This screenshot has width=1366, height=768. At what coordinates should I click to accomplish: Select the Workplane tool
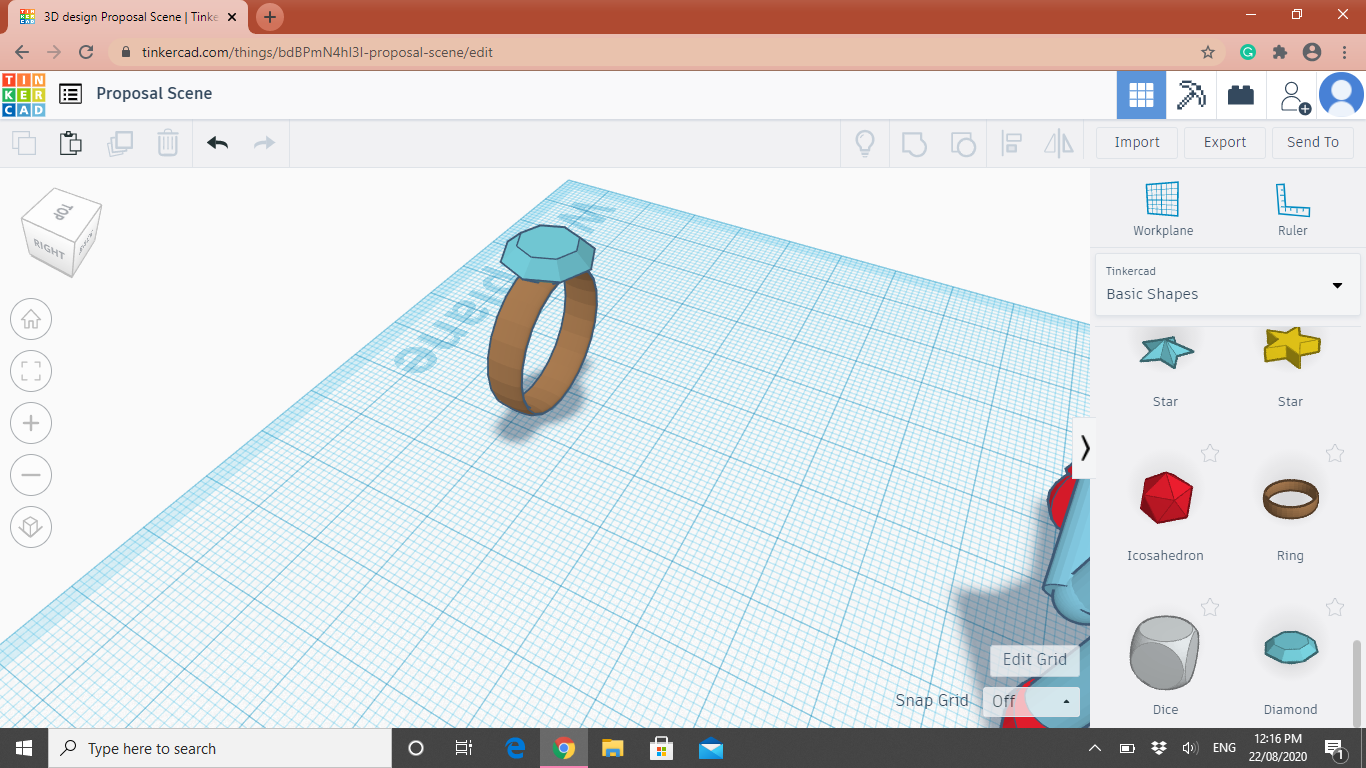point(1163,209)
